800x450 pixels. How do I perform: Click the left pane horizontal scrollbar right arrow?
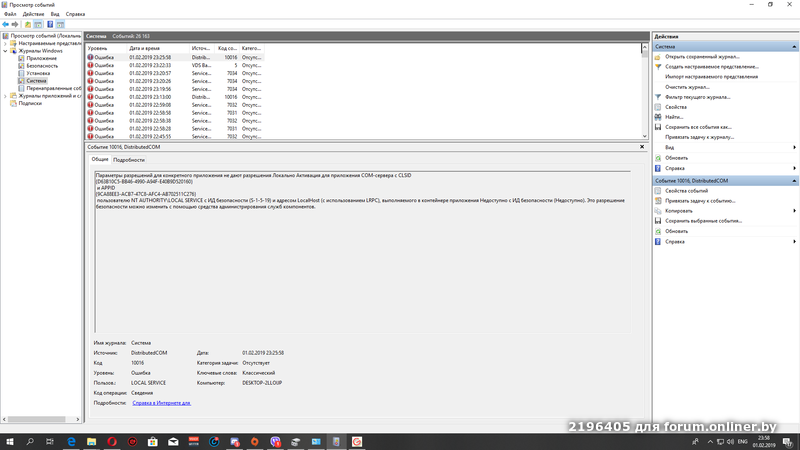pos(78,419)
